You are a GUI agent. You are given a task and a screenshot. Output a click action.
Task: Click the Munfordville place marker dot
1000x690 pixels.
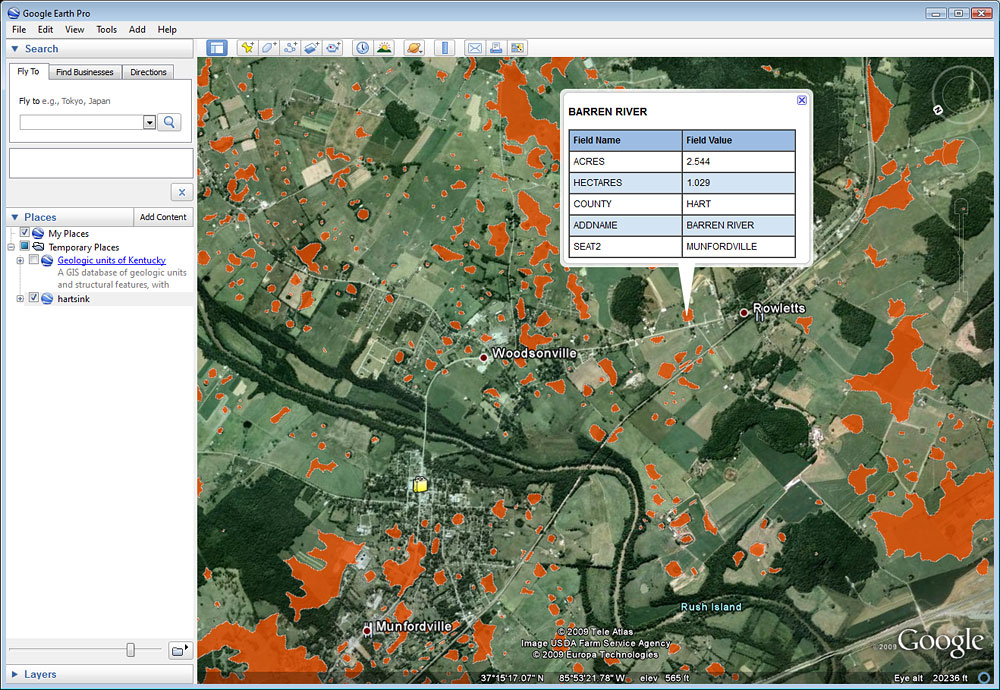[x=367, y=631]
